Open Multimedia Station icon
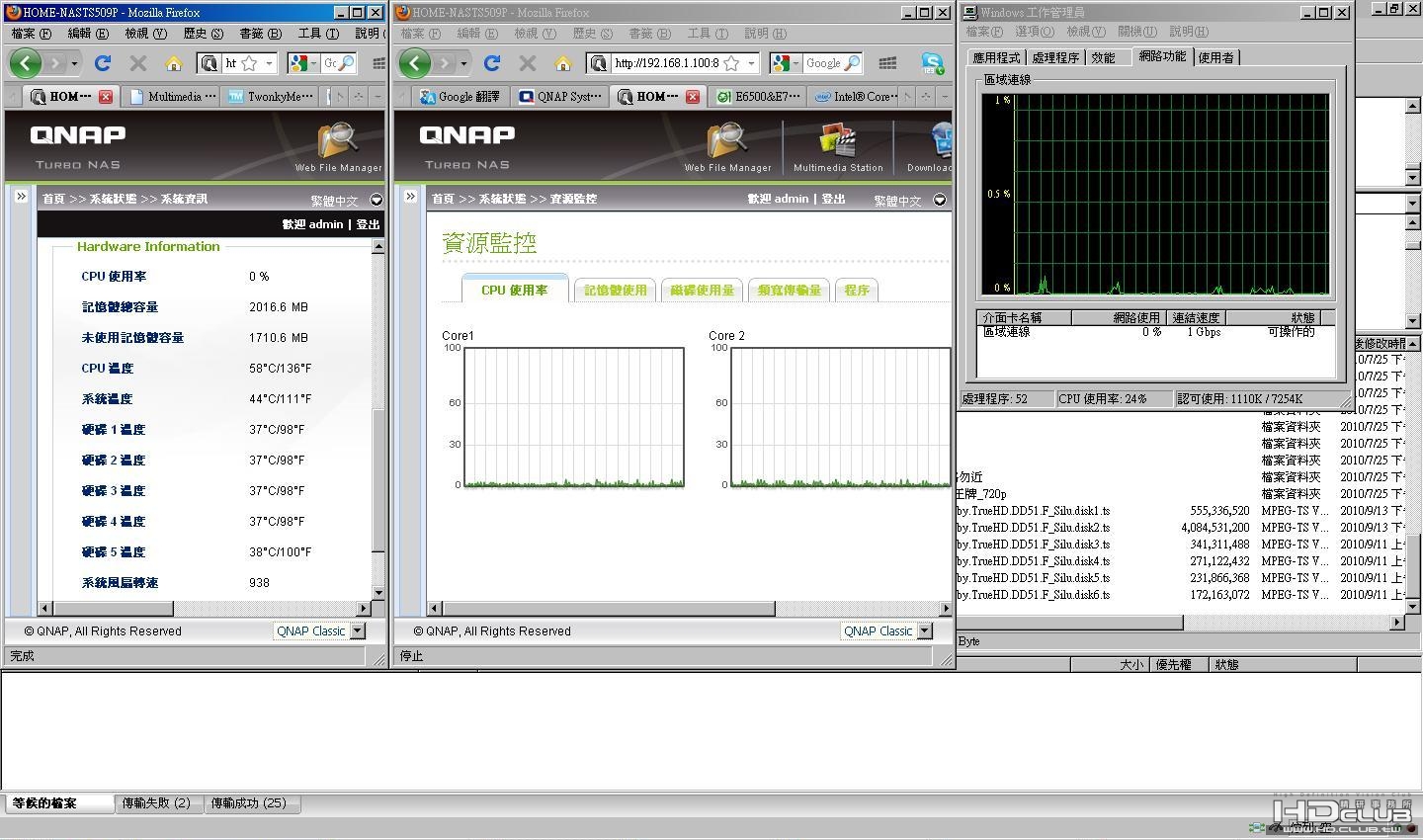 pos(838,147)
